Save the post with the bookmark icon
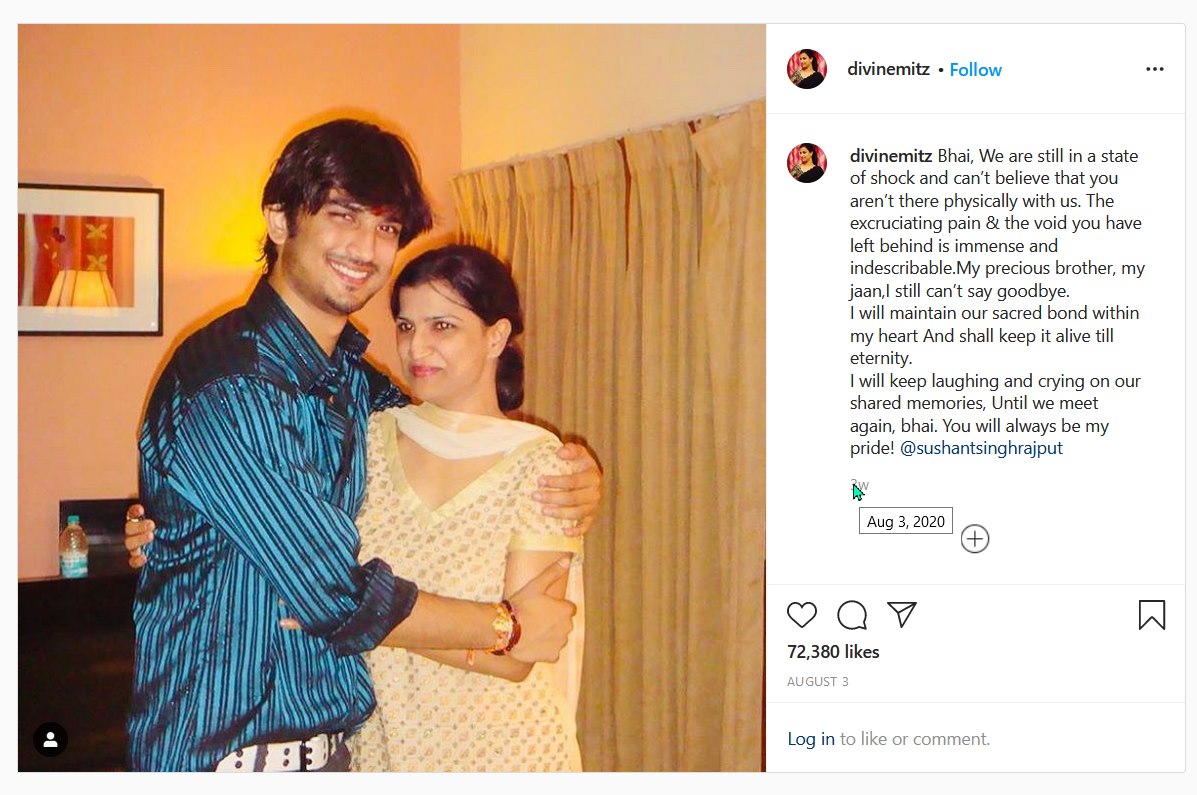This screenshot has height=795, width=1197. pos(1152,615)
